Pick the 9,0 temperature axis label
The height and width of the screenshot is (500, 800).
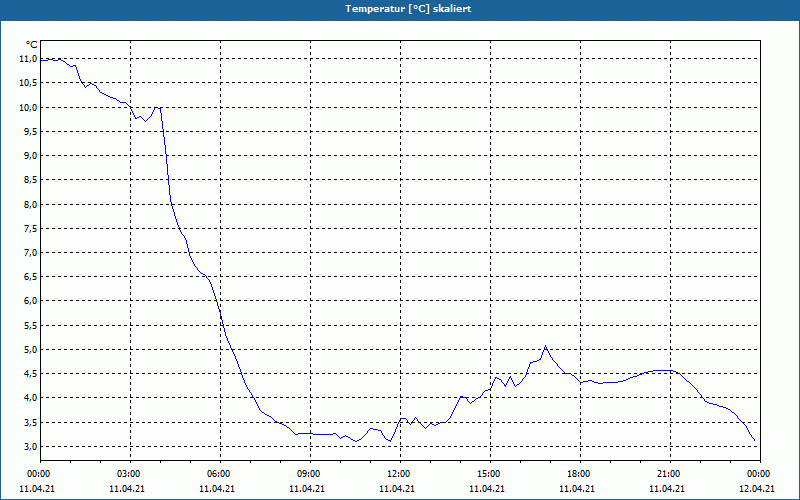(x=30, y=156)
